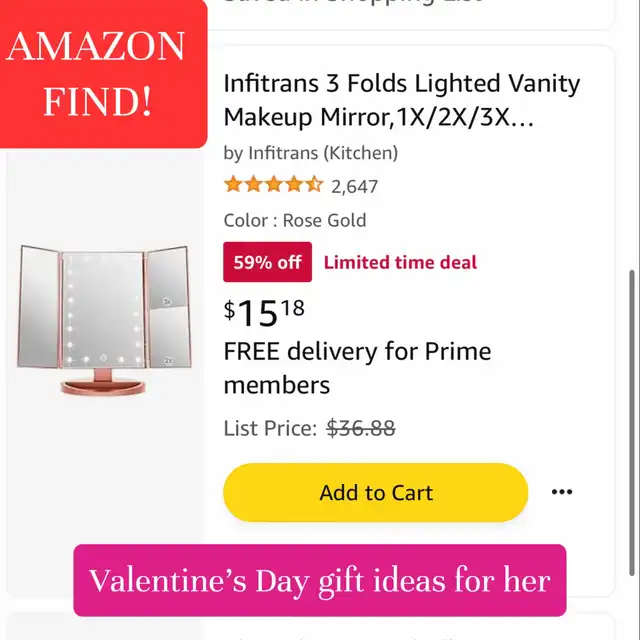
Task: Tap the Valentine's Day gift ideas banner
Action: [x=320, y=580]
